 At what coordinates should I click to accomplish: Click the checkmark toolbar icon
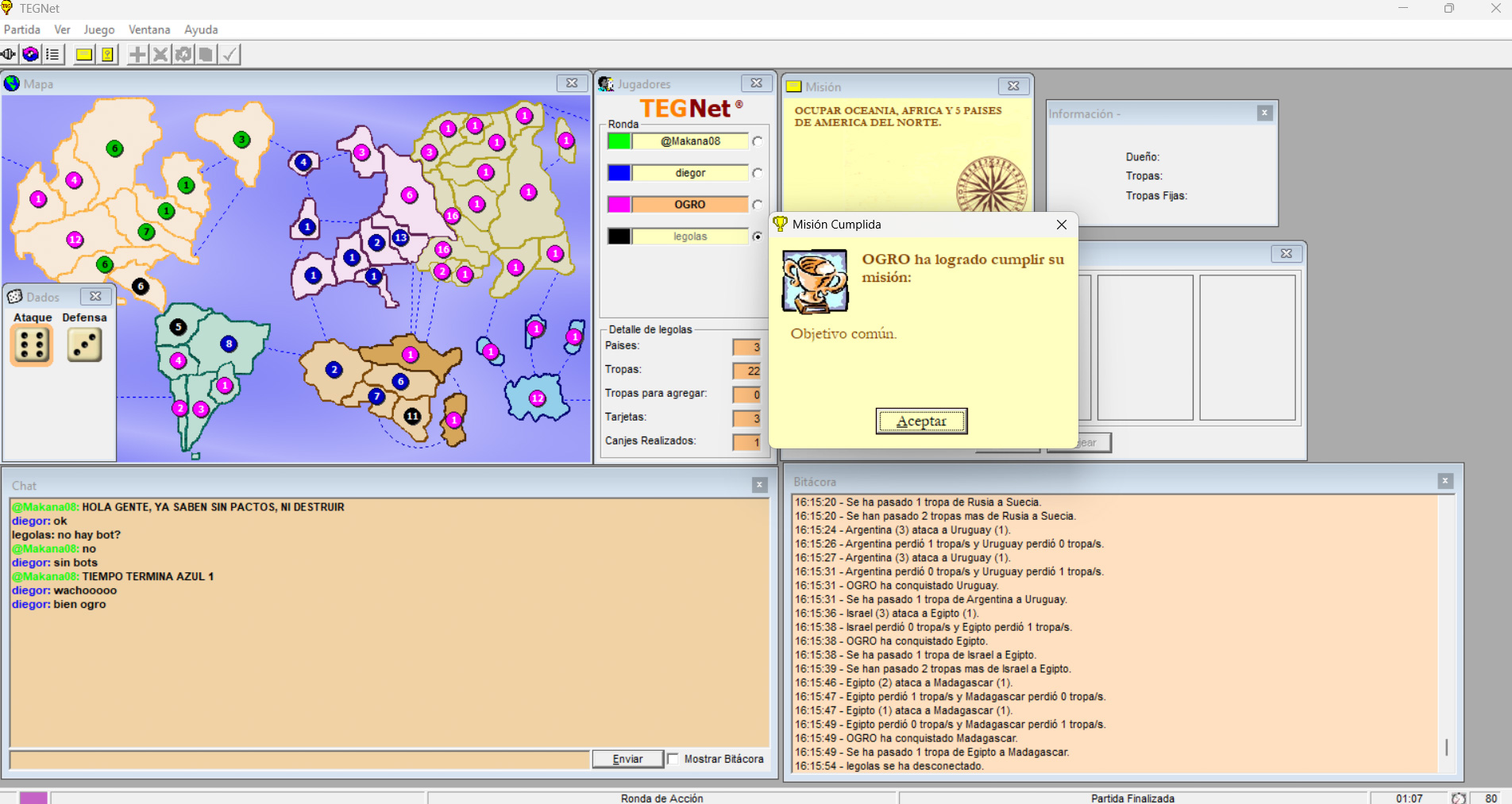[229, 55]
